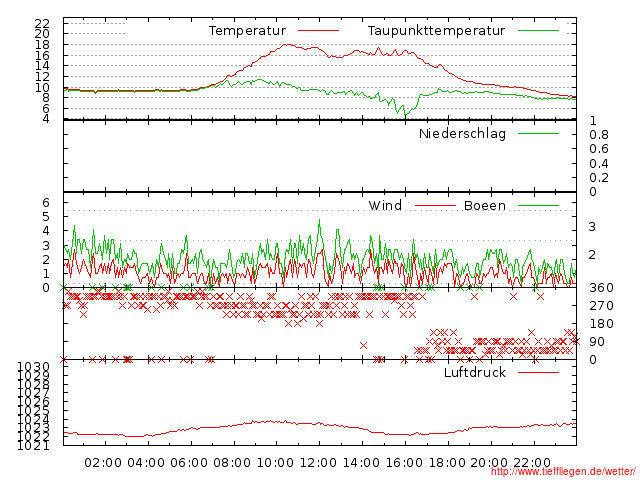Click the 0.2 precipitation axis value
This screenshot has height=480, width=640.
599,178
